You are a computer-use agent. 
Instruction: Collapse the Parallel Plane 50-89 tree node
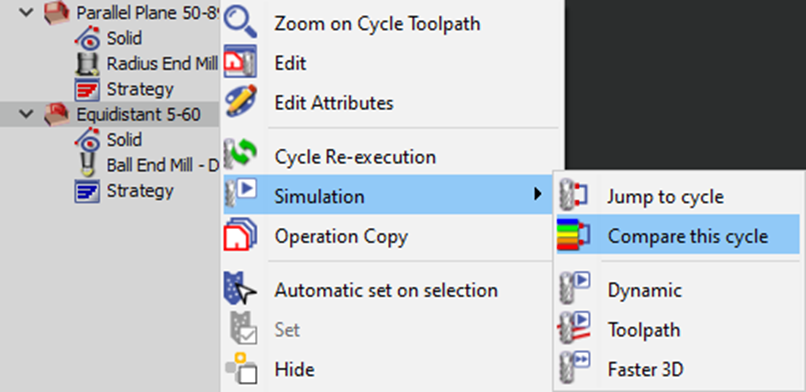tap(25, 13)
